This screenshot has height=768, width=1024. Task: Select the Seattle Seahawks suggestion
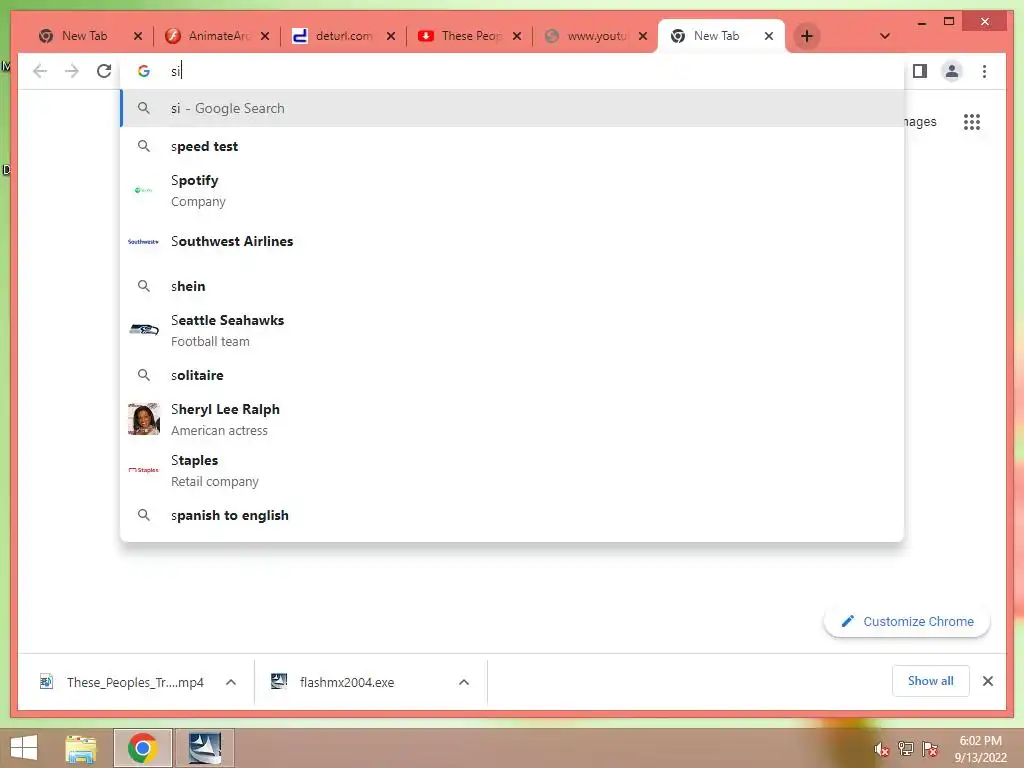(x=512, y=330)
